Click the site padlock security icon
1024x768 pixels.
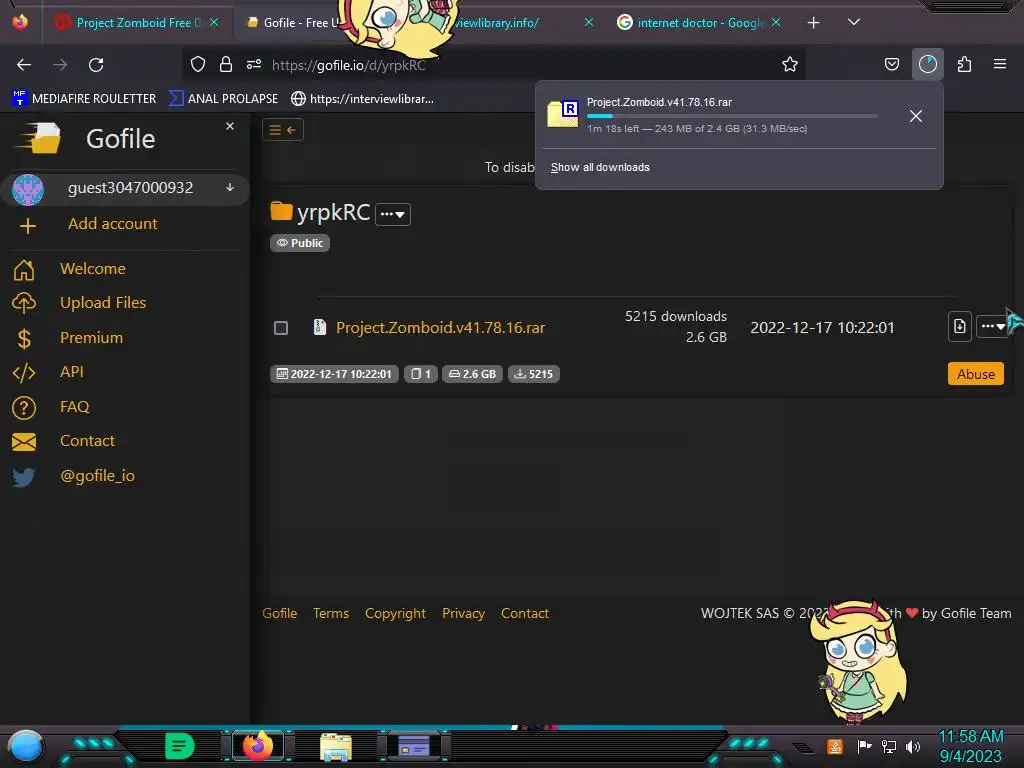pos(226,64)
